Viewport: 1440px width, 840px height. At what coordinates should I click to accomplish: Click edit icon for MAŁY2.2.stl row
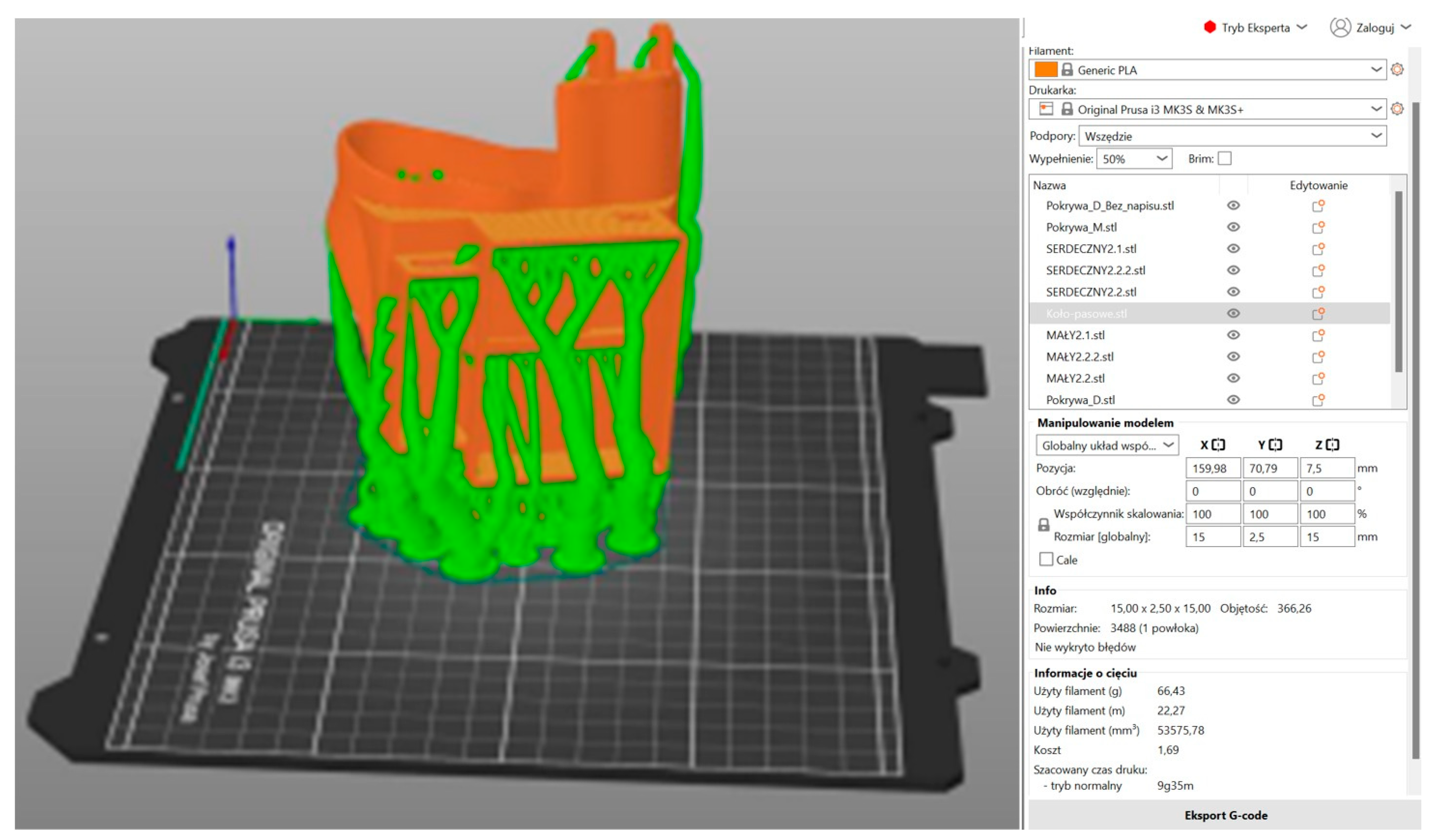pos(1318,377)
